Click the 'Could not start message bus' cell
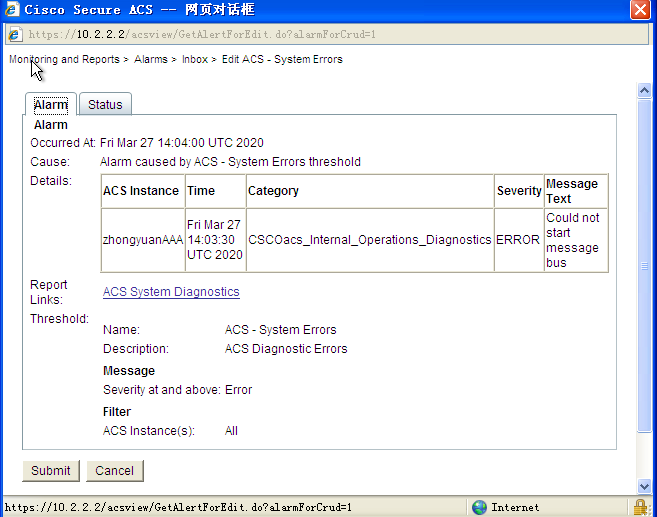The height and width of the screenshot is (517, 657). coord(576,240)
